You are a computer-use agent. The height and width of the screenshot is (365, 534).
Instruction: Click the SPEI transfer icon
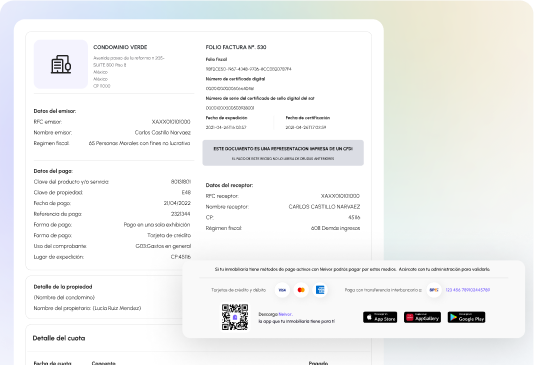(434, 290)
